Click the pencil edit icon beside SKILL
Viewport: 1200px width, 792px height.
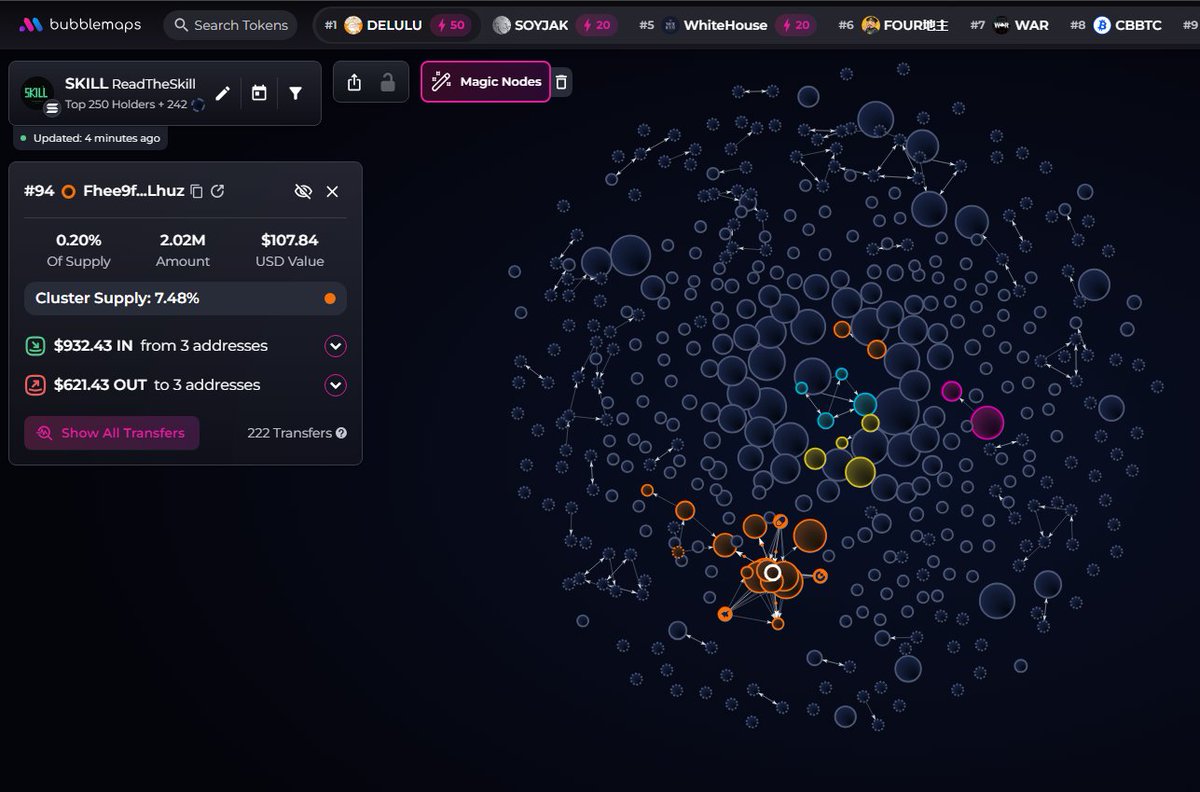(222, 93)
